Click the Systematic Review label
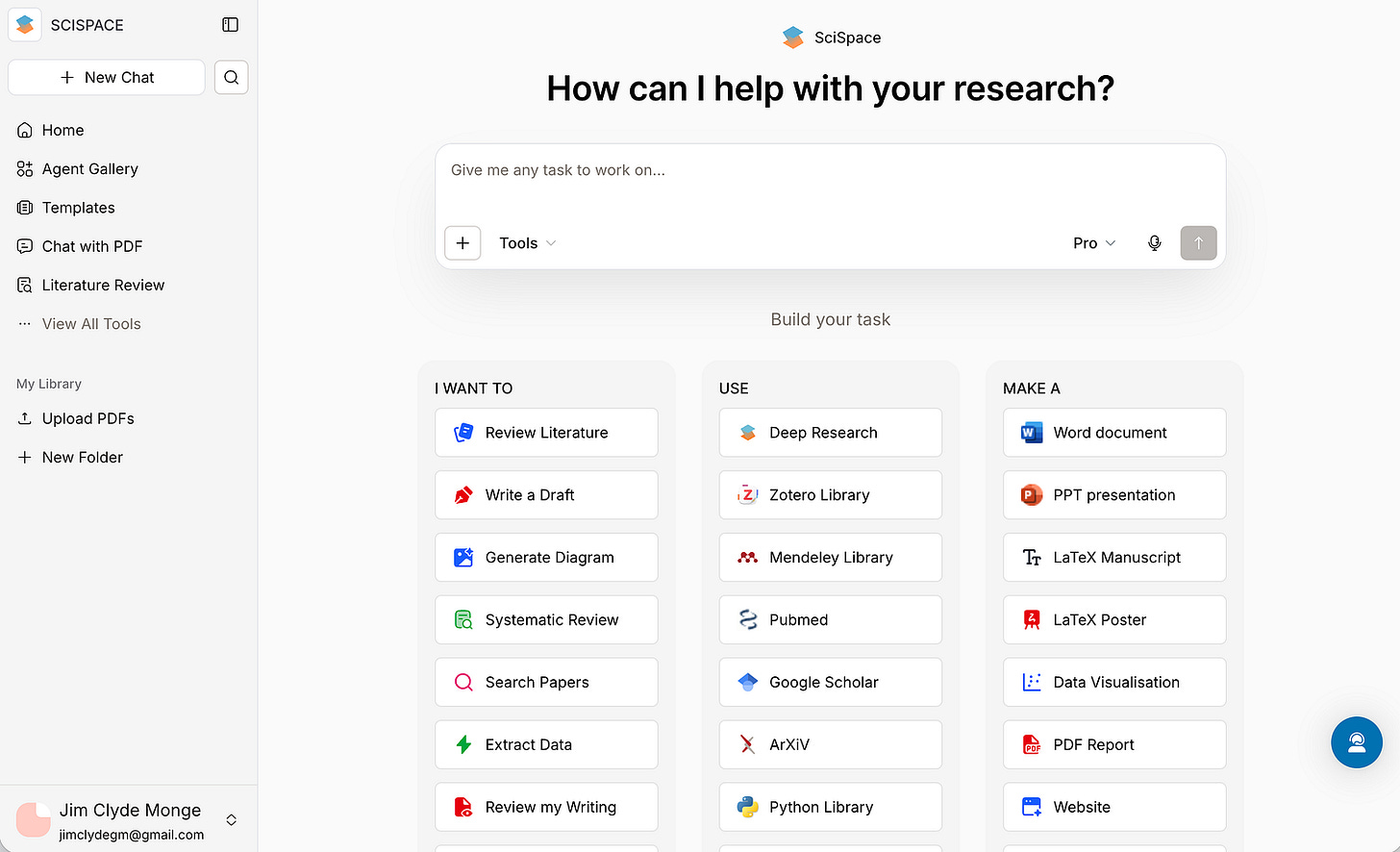Image resolution: width=1400 pixels, height=852 pixels. tap(552, 620)
